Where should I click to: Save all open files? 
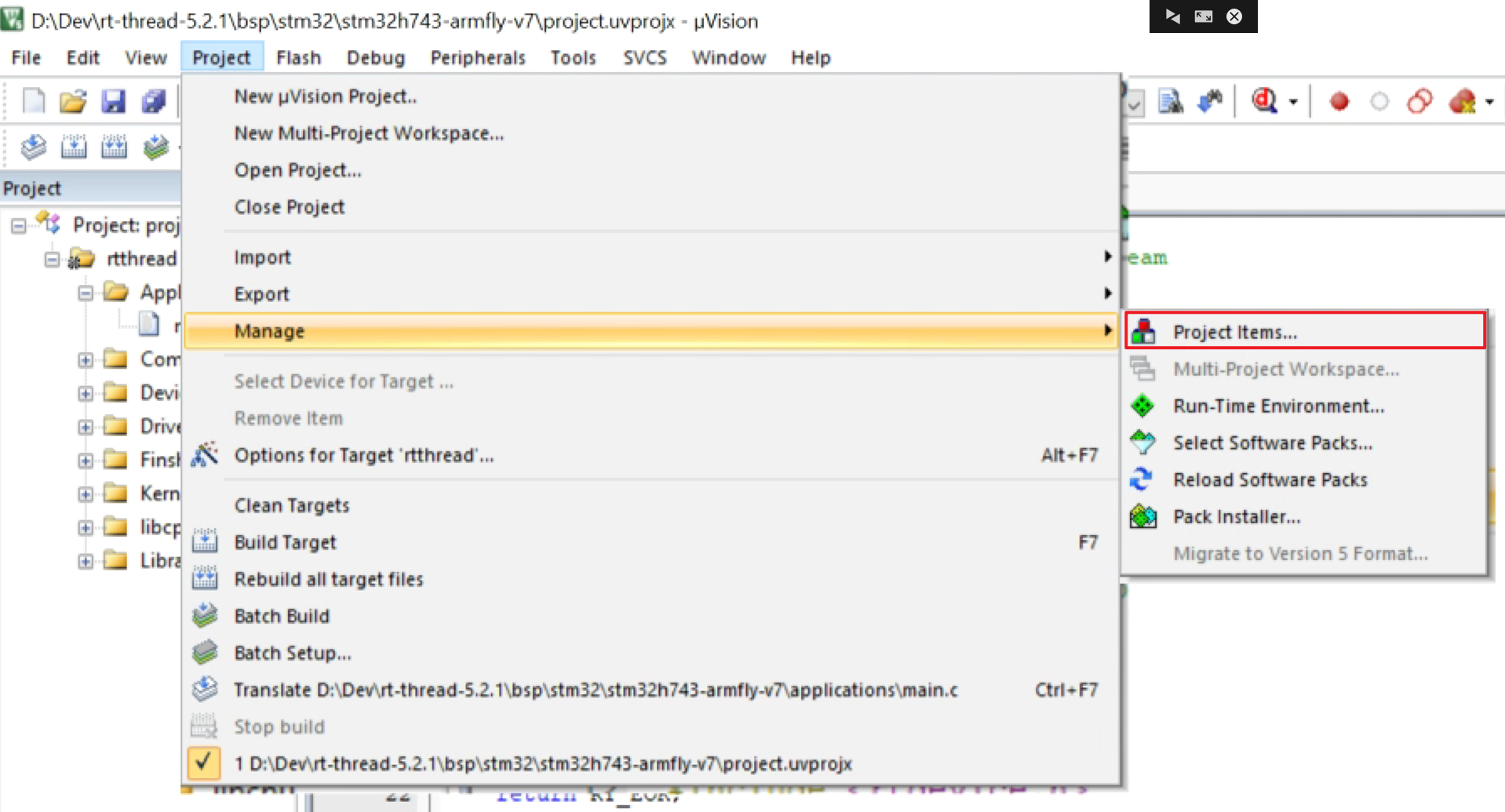[154, 100]
